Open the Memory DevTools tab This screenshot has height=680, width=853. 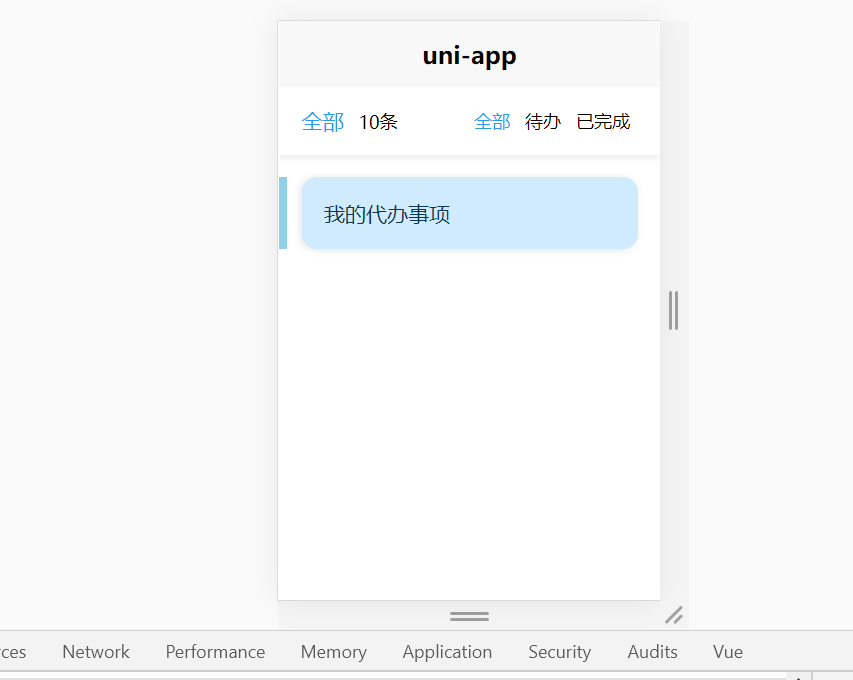pyautogui.click(x=334, y=652)
